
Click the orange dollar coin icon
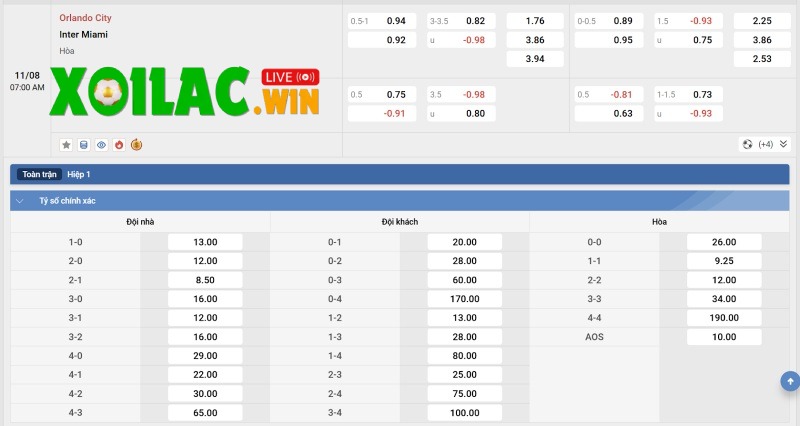(x=136, y=144)
